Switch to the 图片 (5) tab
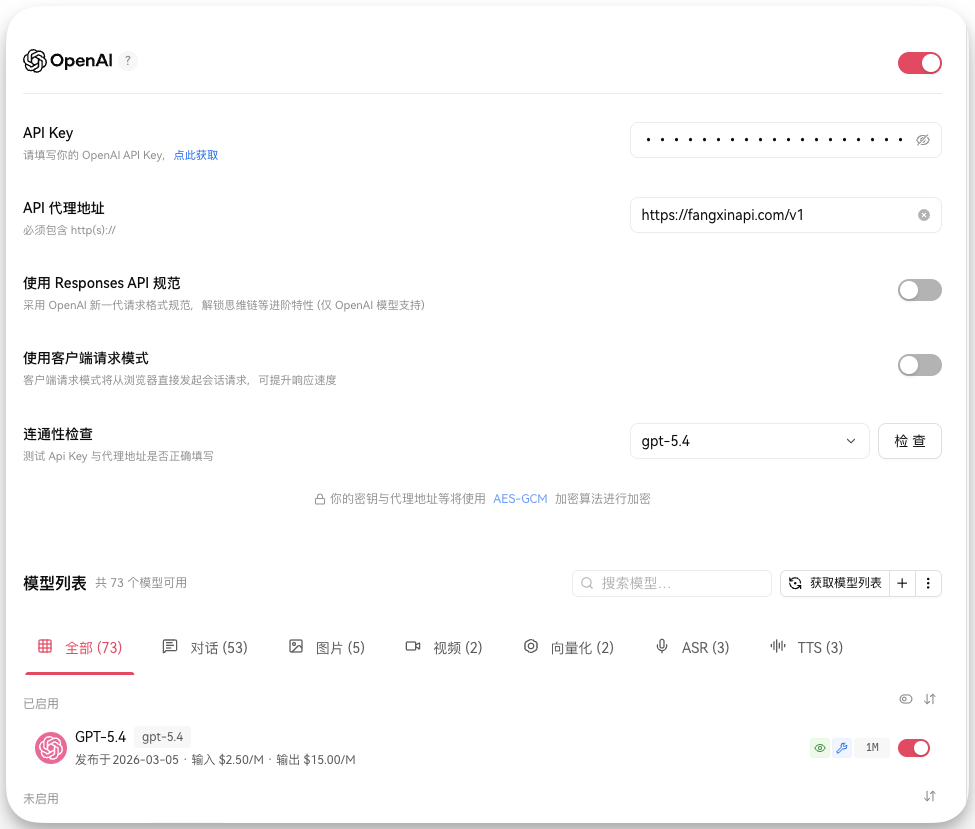975x829 pixels. tap(326, 647)
